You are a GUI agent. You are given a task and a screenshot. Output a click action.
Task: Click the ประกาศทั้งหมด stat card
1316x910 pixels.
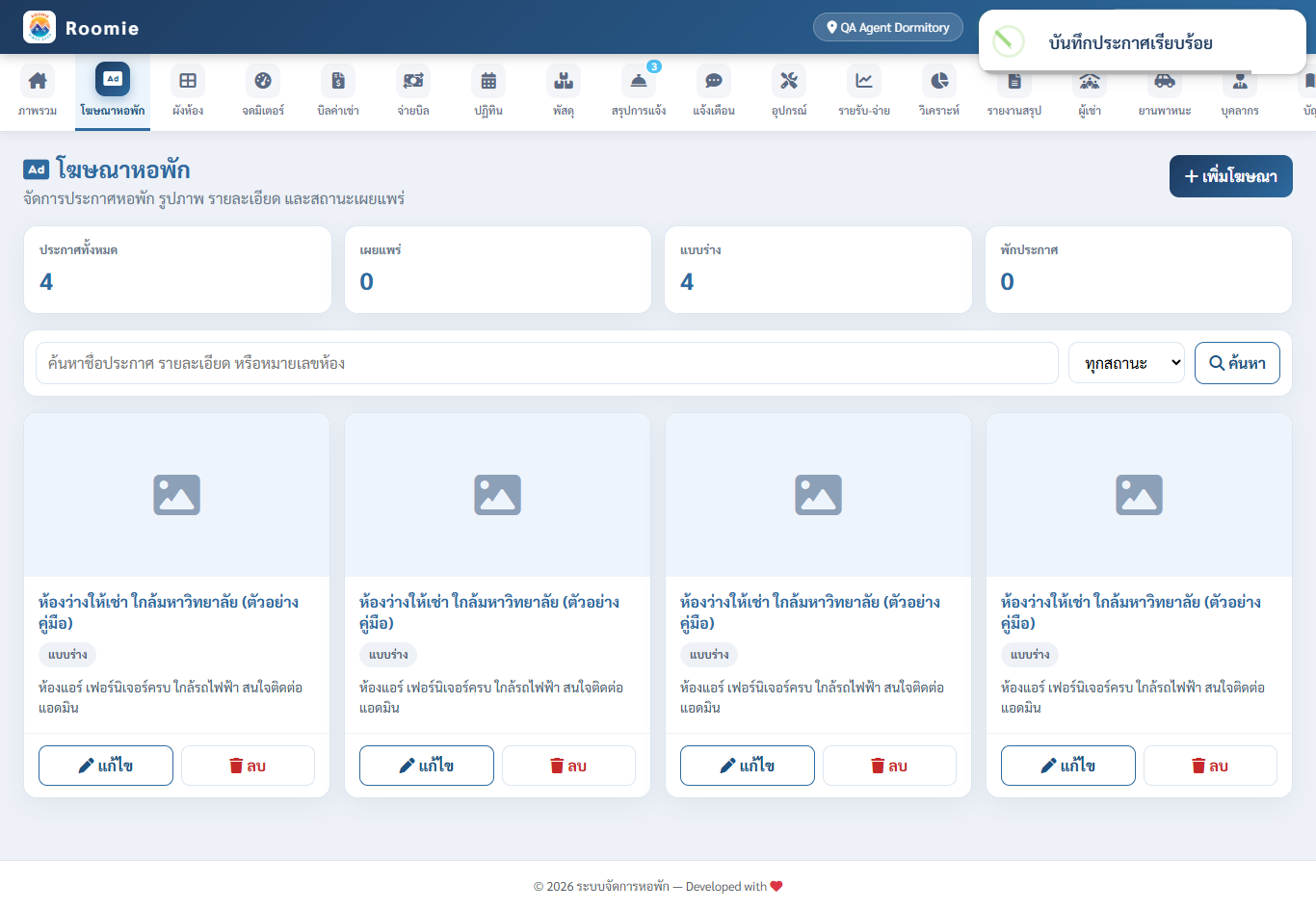pos(177,270)
